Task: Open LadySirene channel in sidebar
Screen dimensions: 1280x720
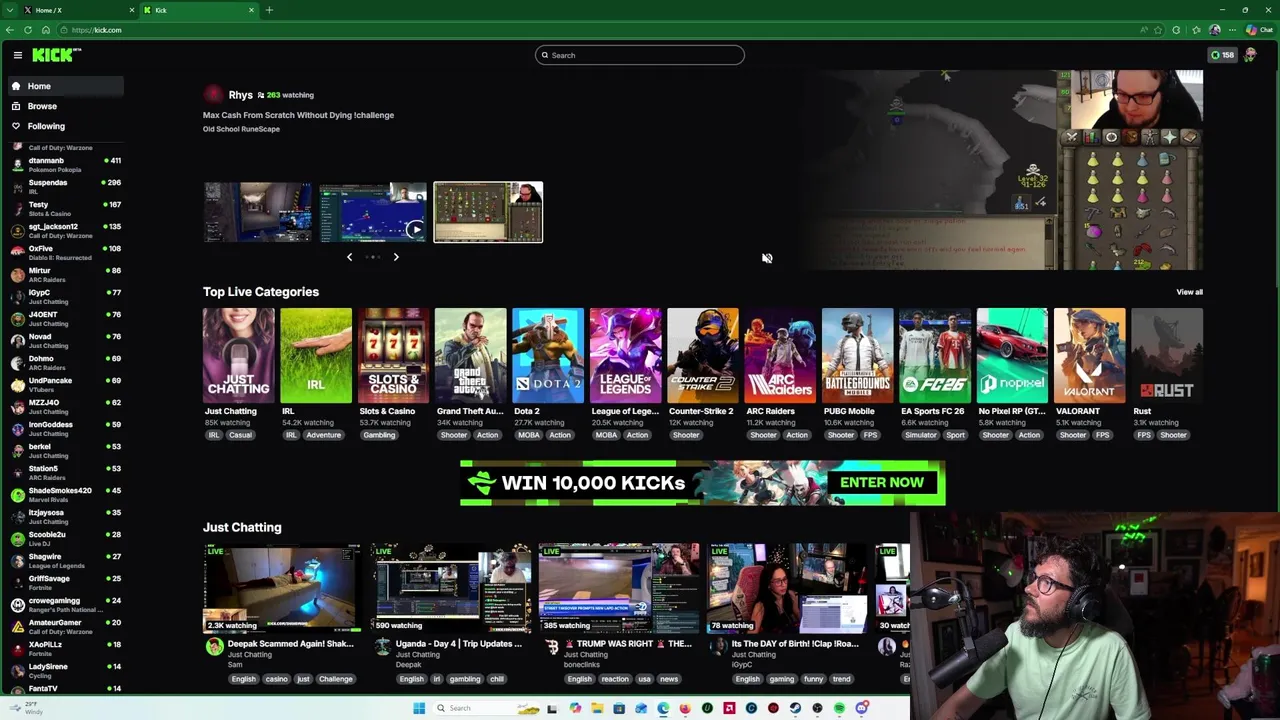Action: click(65, 670)
